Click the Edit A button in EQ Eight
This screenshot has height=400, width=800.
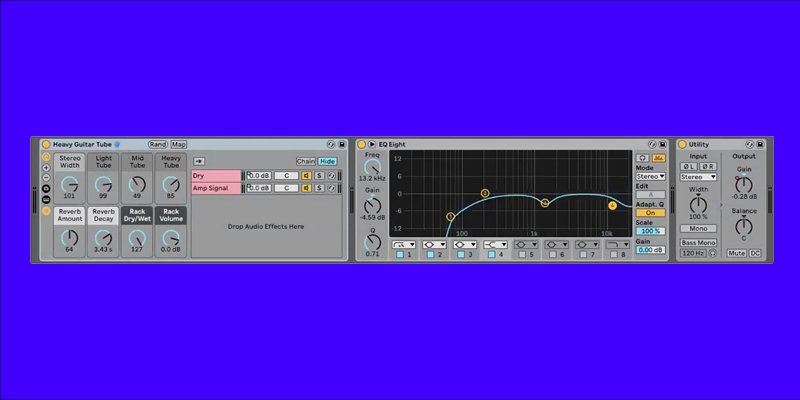point(651,194)
